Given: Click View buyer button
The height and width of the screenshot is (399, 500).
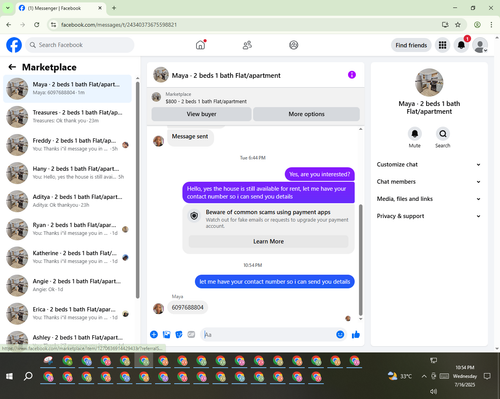Looking at the screenshot, I should coord(201,114).
